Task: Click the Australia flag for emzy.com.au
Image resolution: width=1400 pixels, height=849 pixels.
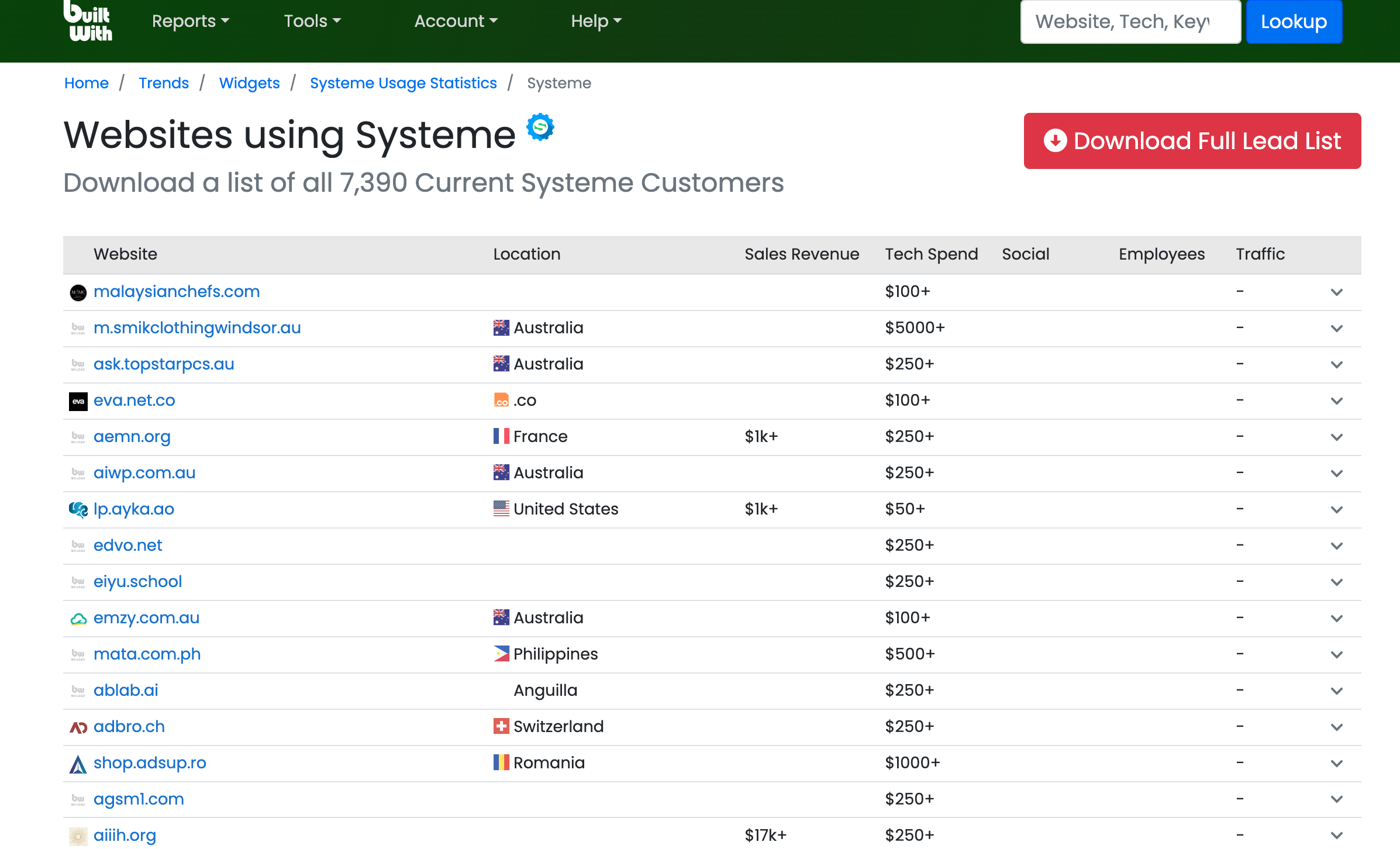Action: (501, 617)
